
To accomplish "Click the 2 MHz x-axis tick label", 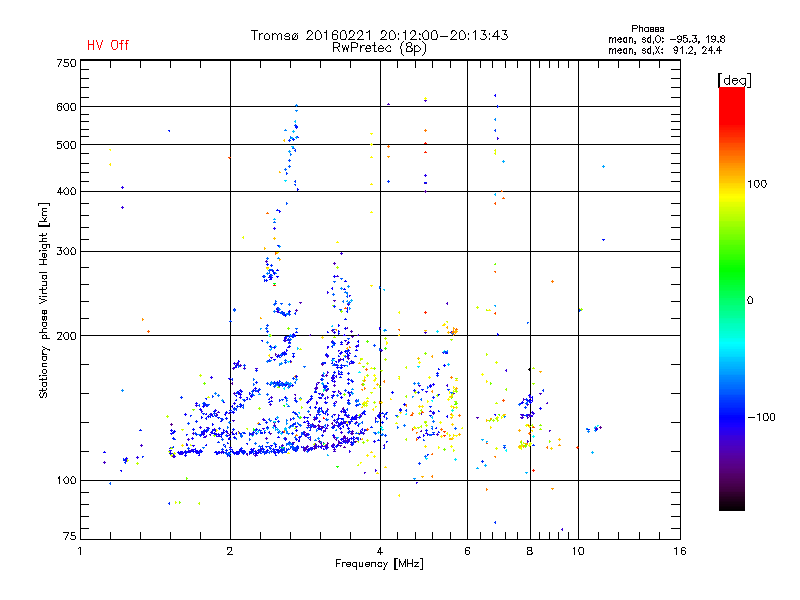I will 230,551.
